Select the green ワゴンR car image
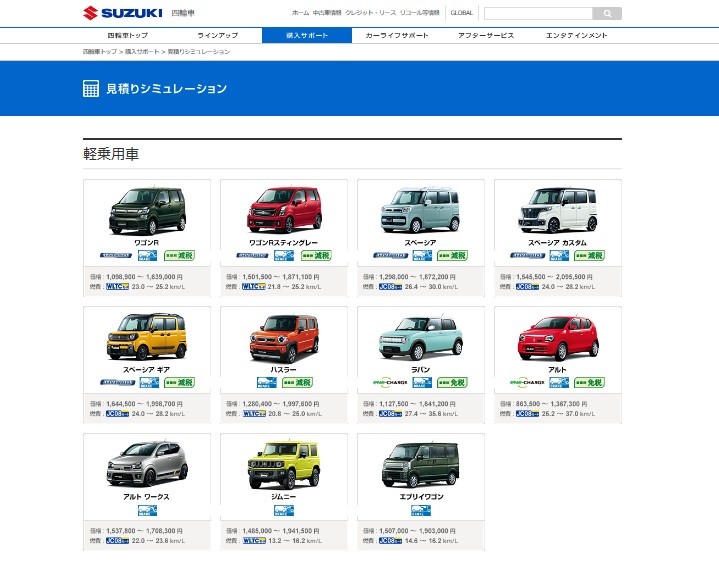 (x=147, y=210)
